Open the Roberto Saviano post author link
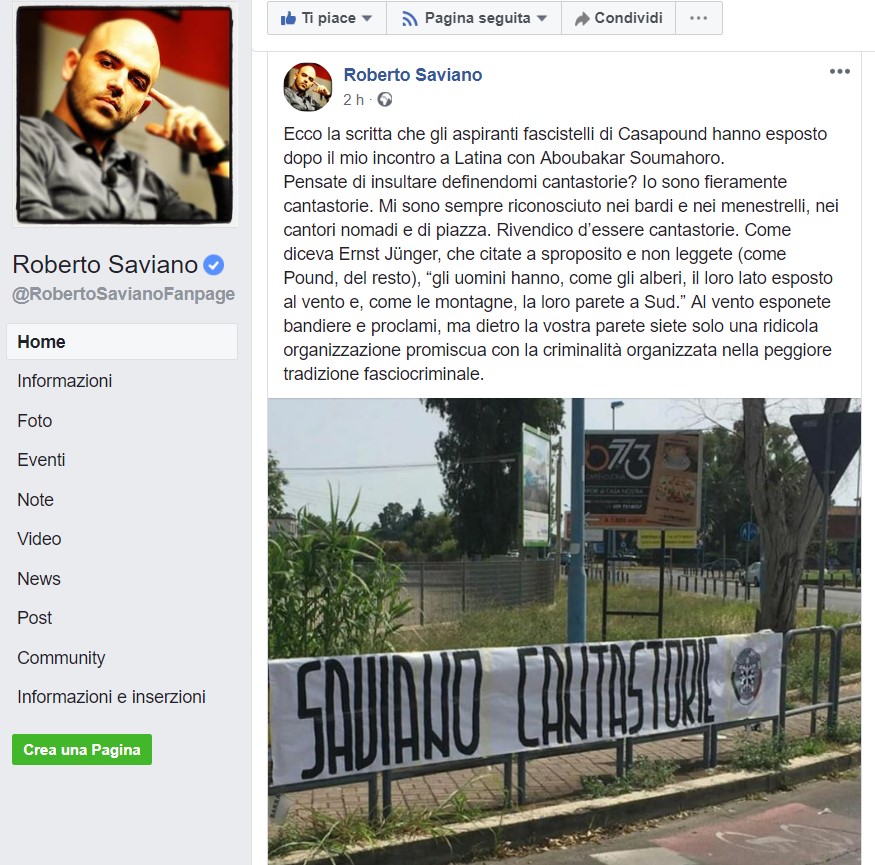The height and width of the screenshot is (865, 875). click(x=413, y=75)
